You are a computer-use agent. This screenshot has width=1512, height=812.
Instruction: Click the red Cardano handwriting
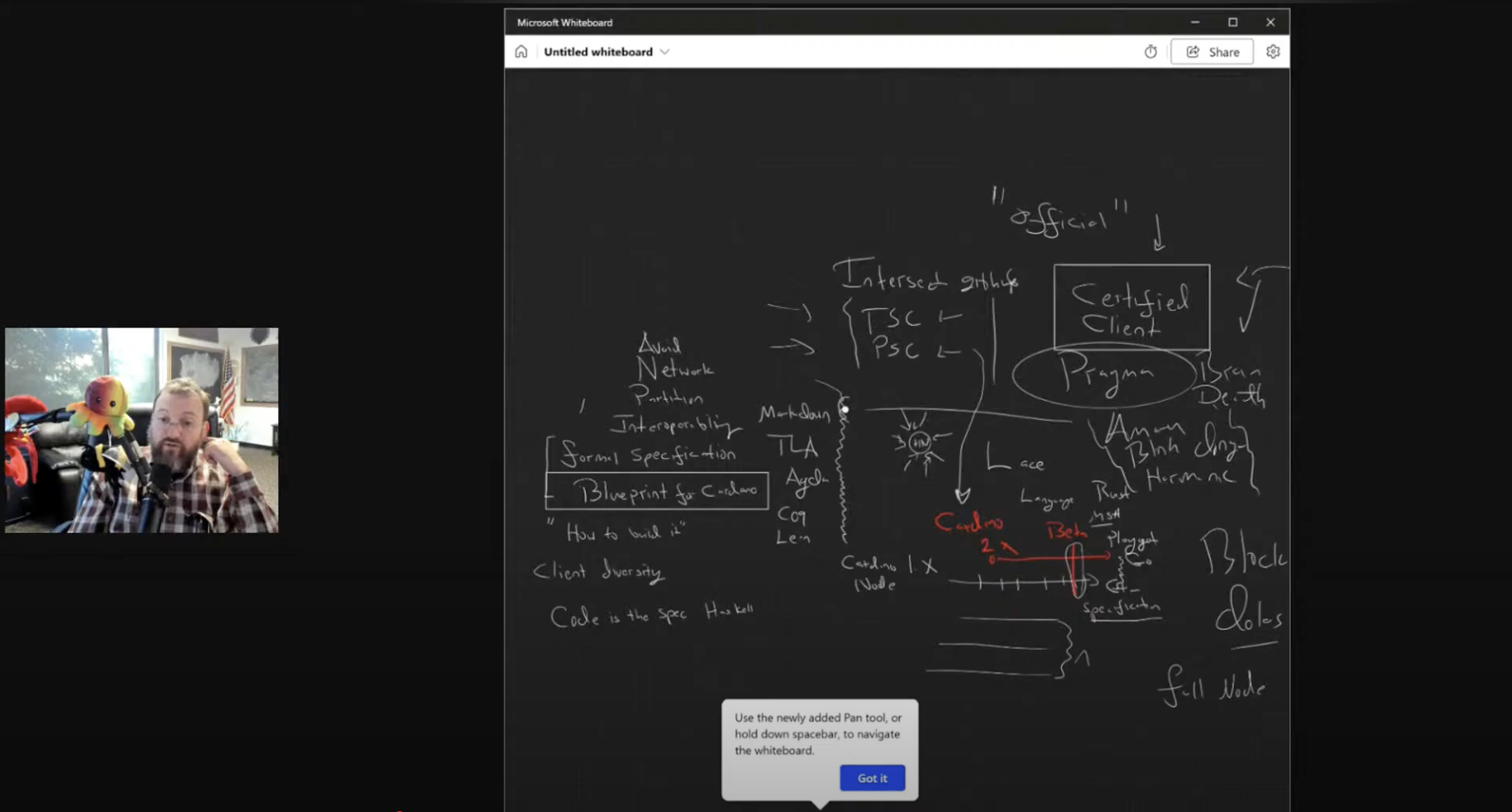968,522
